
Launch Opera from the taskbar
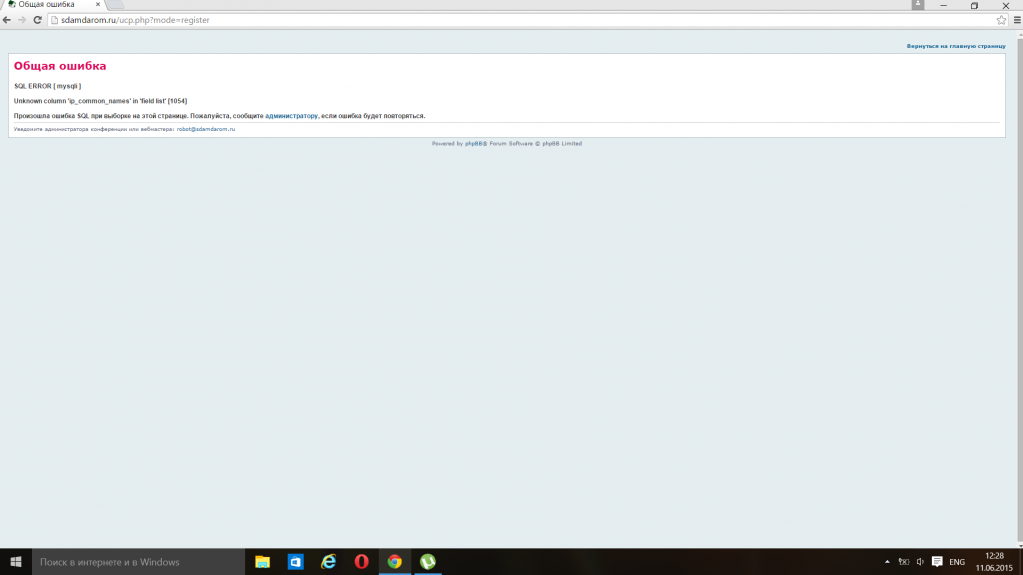tap(361, 562)
